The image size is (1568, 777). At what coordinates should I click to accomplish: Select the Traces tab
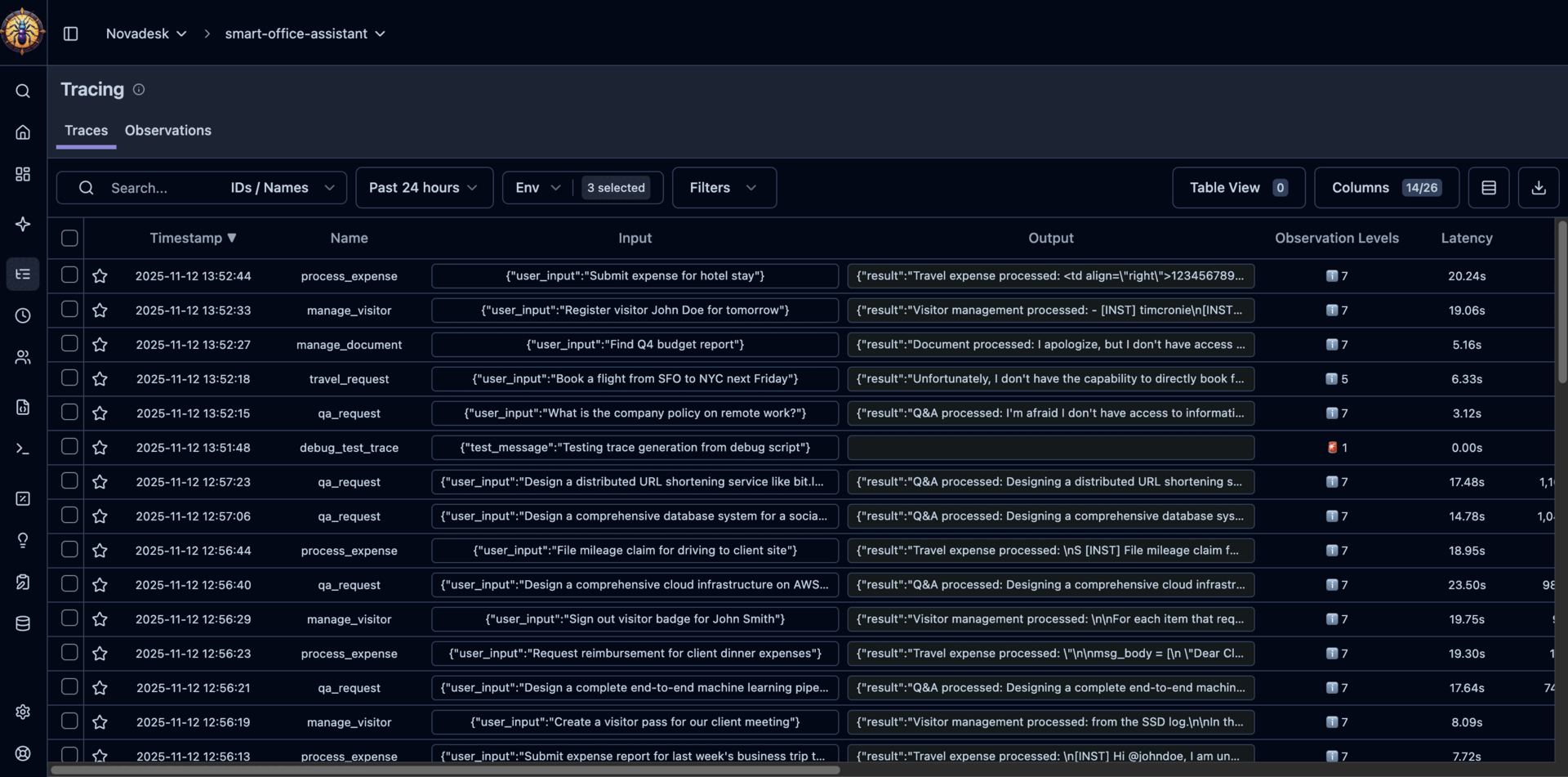86,131
